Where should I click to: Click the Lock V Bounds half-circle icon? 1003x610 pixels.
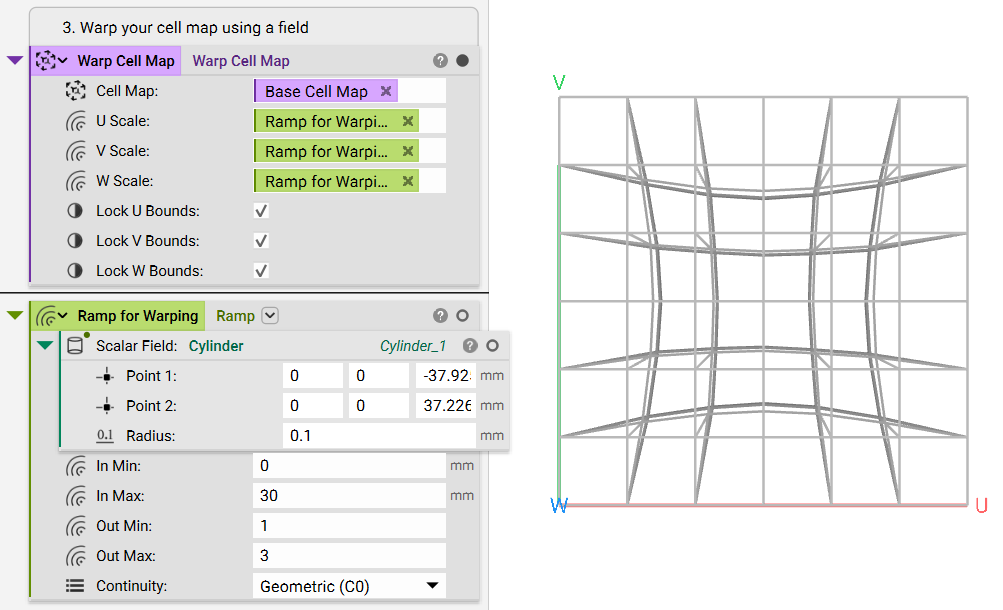tap(75, 240)
